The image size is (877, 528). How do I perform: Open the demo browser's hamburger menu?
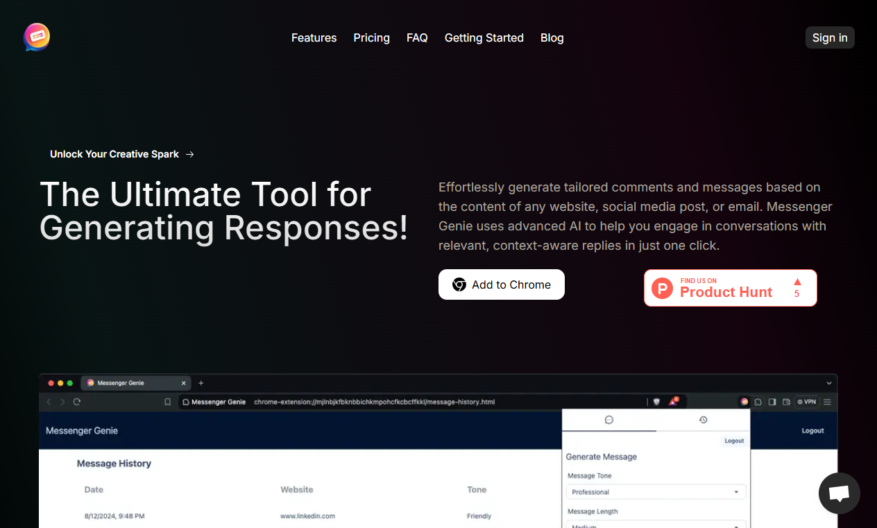coord(827,402)
